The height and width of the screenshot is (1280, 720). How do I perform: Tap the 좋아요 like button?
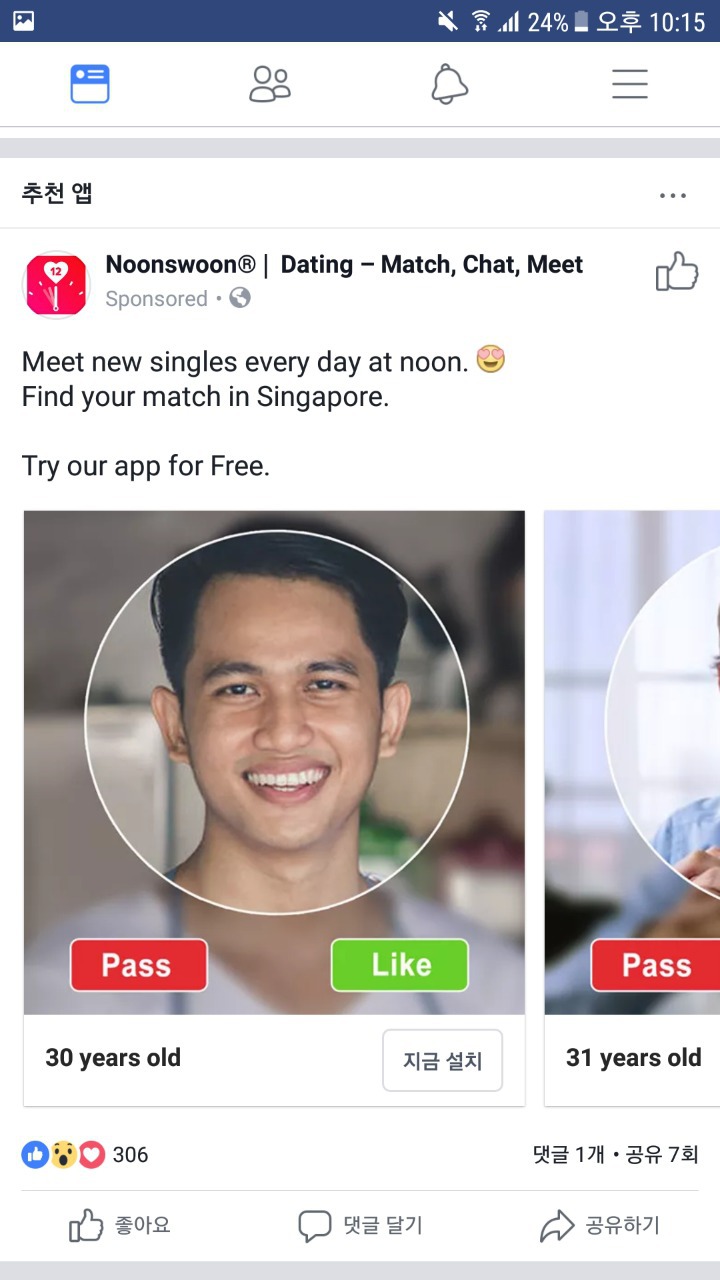pyautogui.click(x=120, y=1225)
